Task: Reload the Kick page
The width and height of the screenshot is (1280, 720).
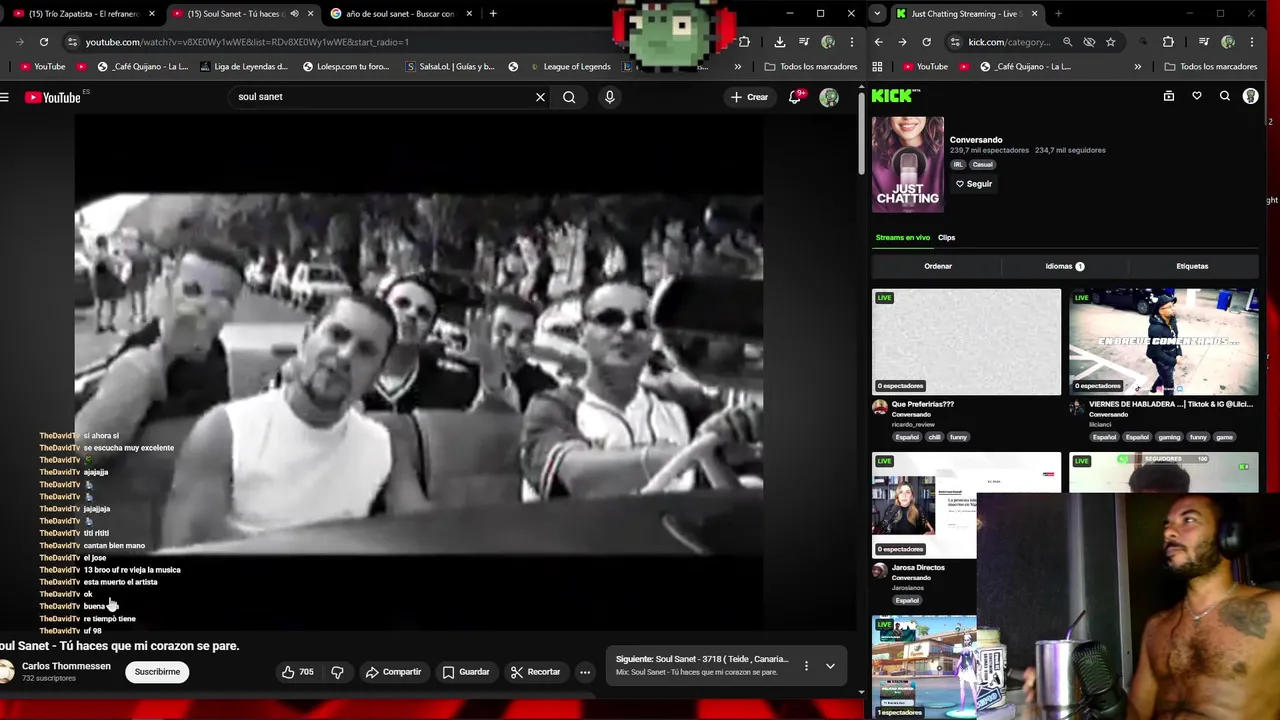Action: coord(926,42)
